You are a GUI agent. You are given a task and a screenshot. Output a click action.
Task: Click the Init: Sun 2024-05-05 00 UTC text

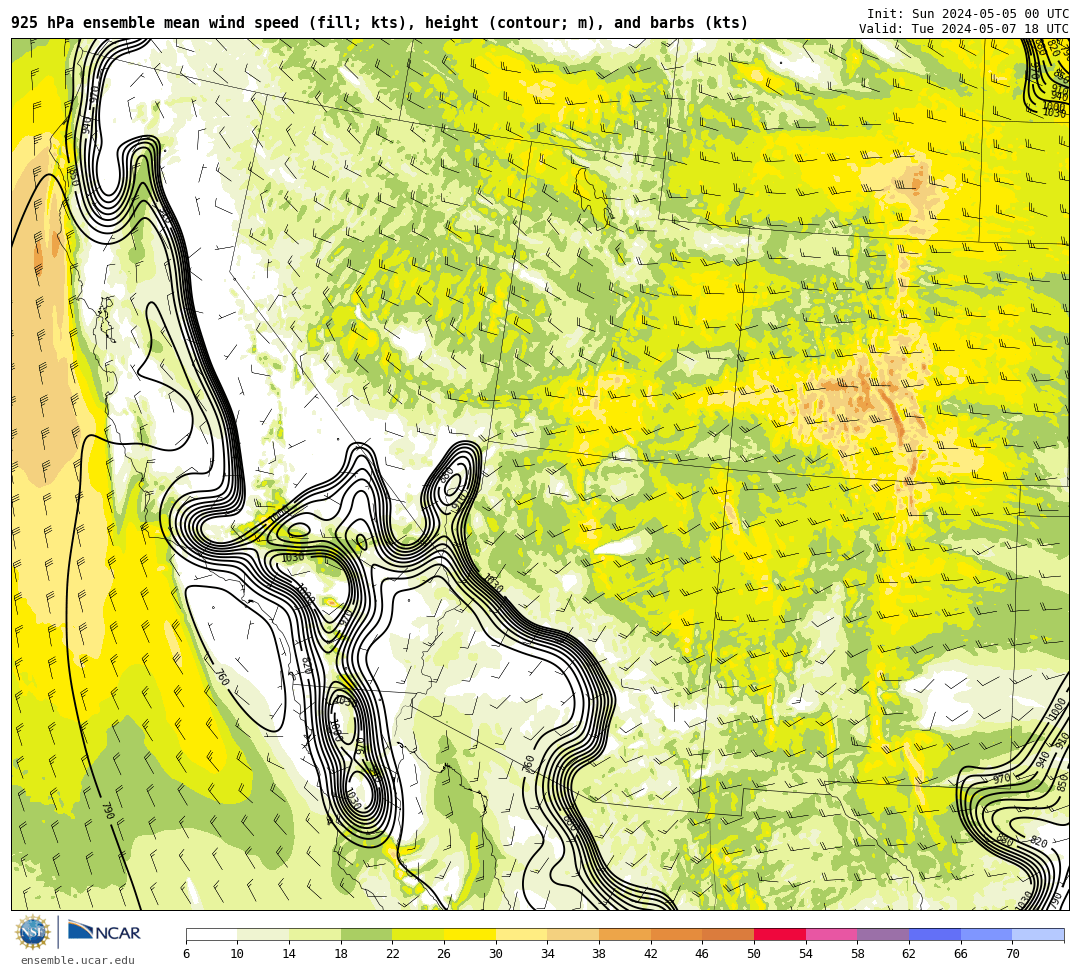tap(968, 14)
